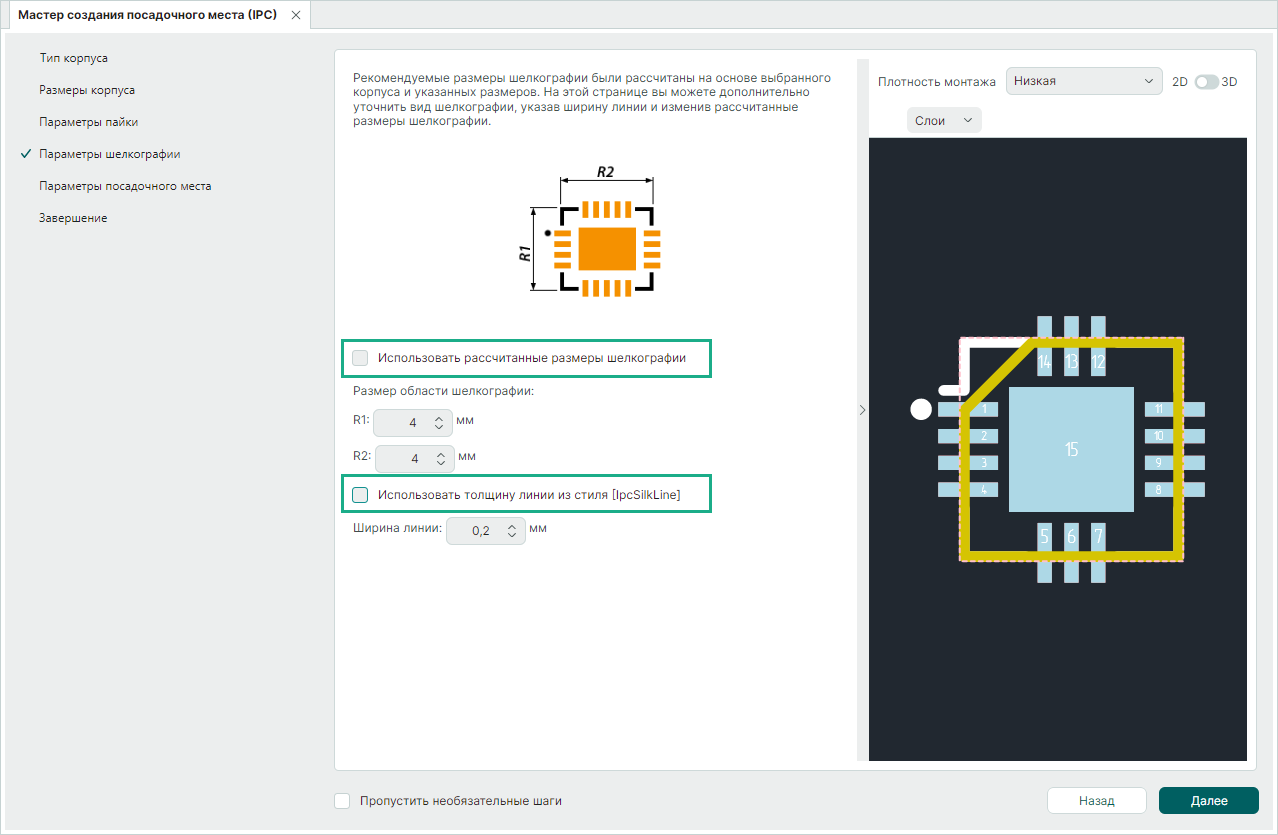Enable calculated silkscreen dimensions checkbox

pyautogui.click(x=361, y=358)
